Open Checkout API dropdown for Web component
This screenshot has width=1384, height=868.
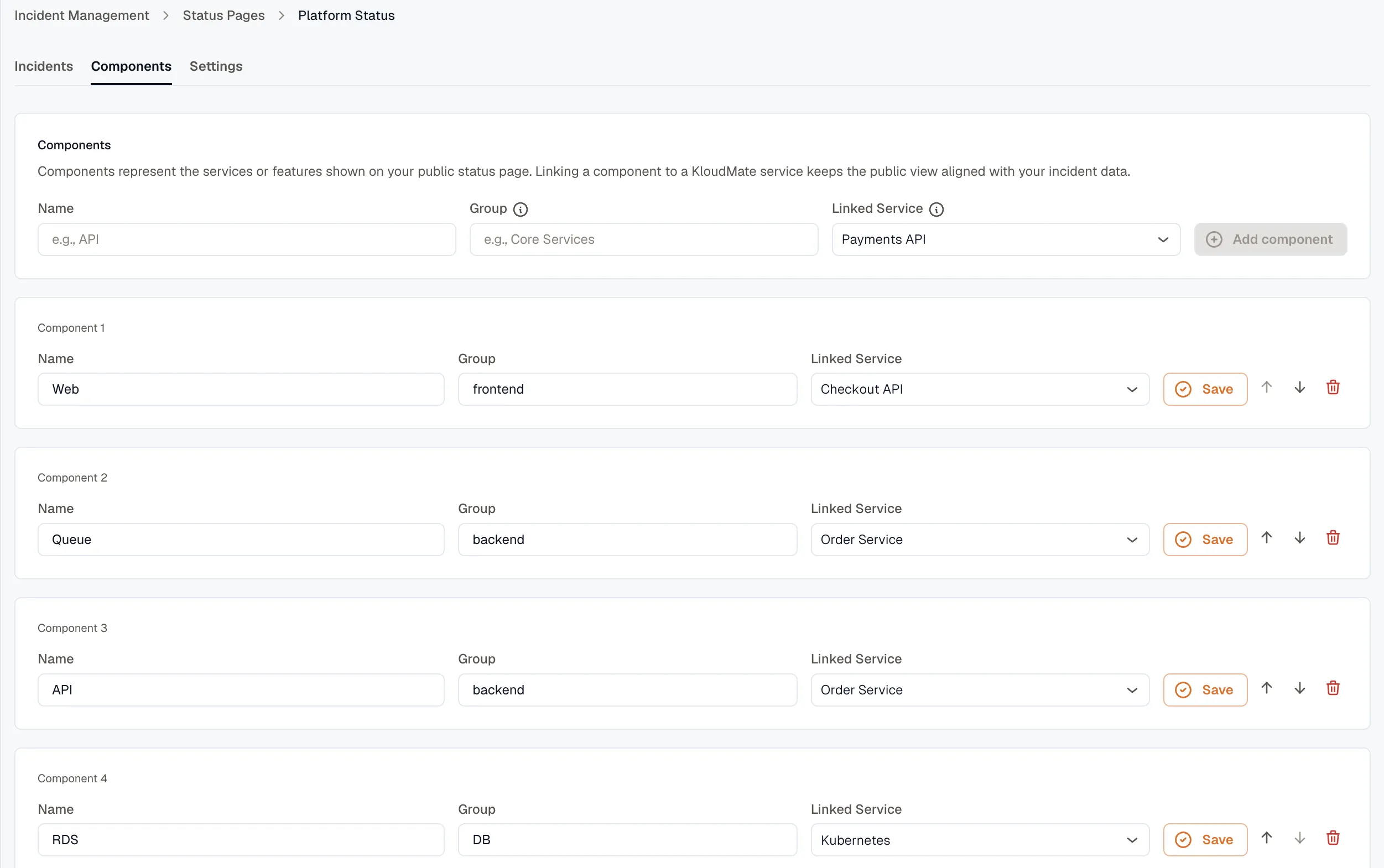tap(980, 389)
